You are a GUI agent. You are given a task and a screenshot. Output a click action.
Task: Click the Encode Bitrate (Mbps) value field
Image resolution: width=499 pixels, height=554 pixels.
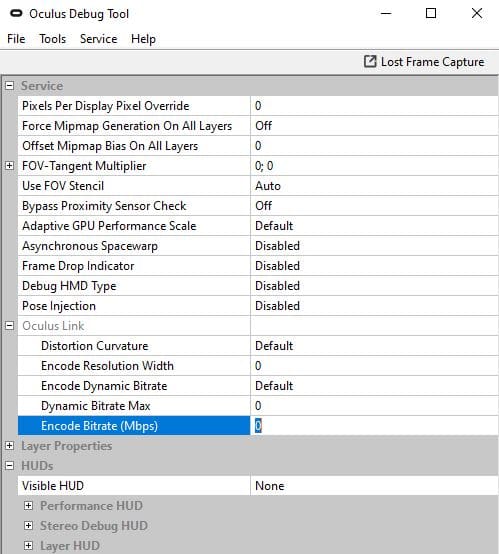(x=374, y=426)
